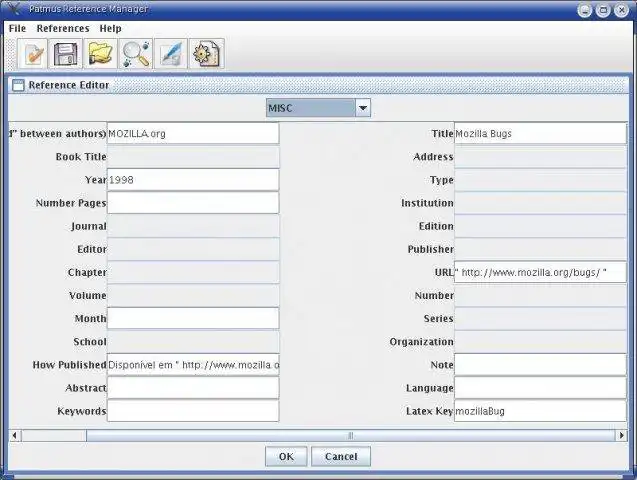Click the How Published input field
The width and height of the screenshot is (637, 480).
click(193, 365)
